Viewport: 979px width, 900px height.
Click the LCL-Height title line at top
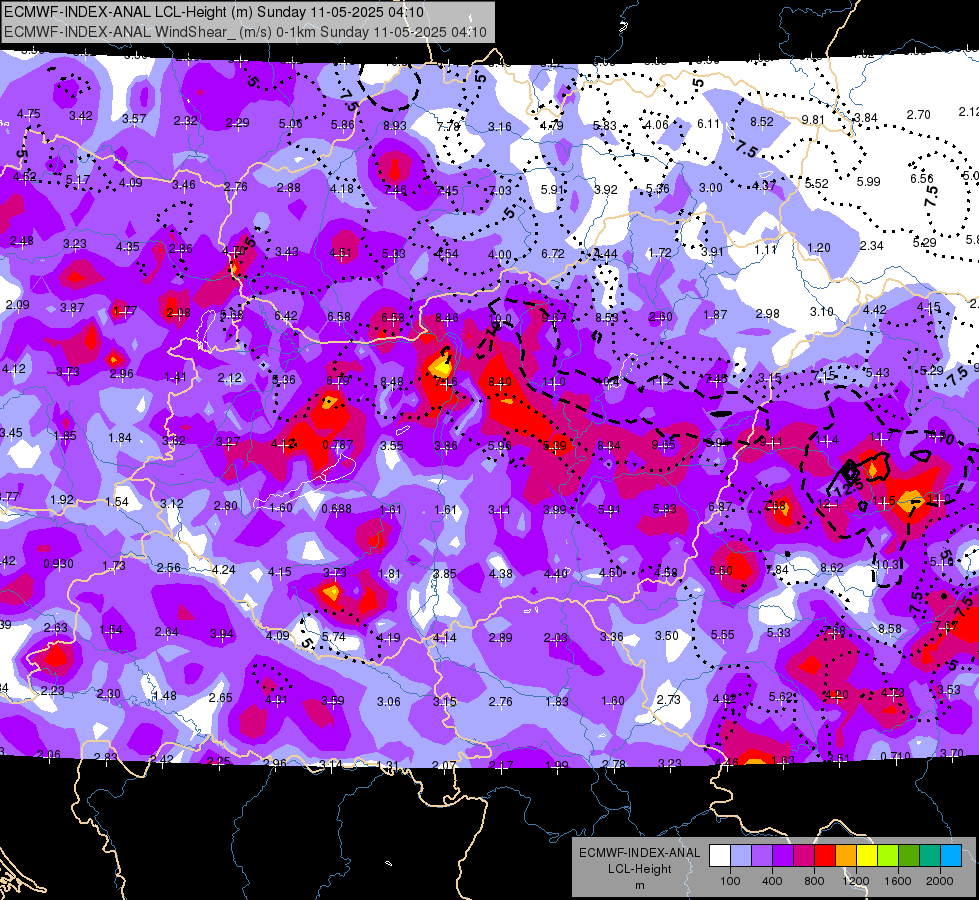click(x=214, y=12)
